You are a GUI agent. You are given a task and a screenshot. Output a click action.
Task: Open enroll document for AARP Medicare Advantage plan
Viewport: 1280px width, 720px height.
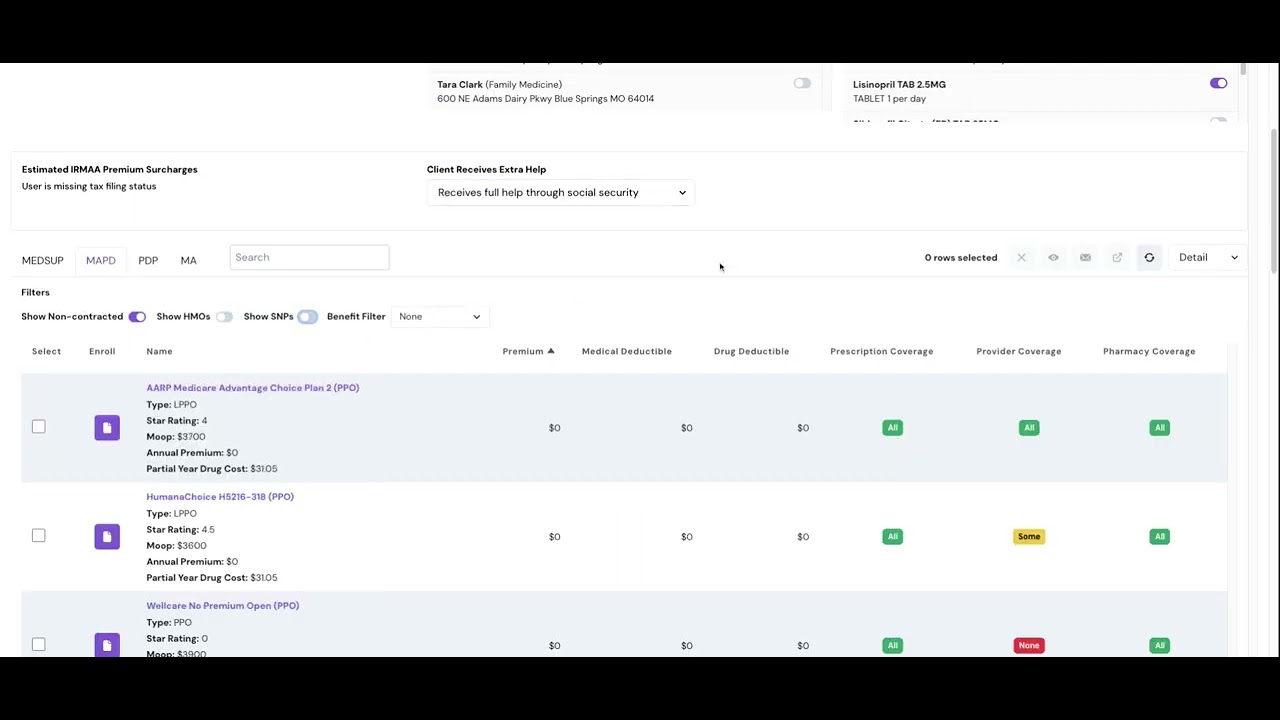[107, 428]
